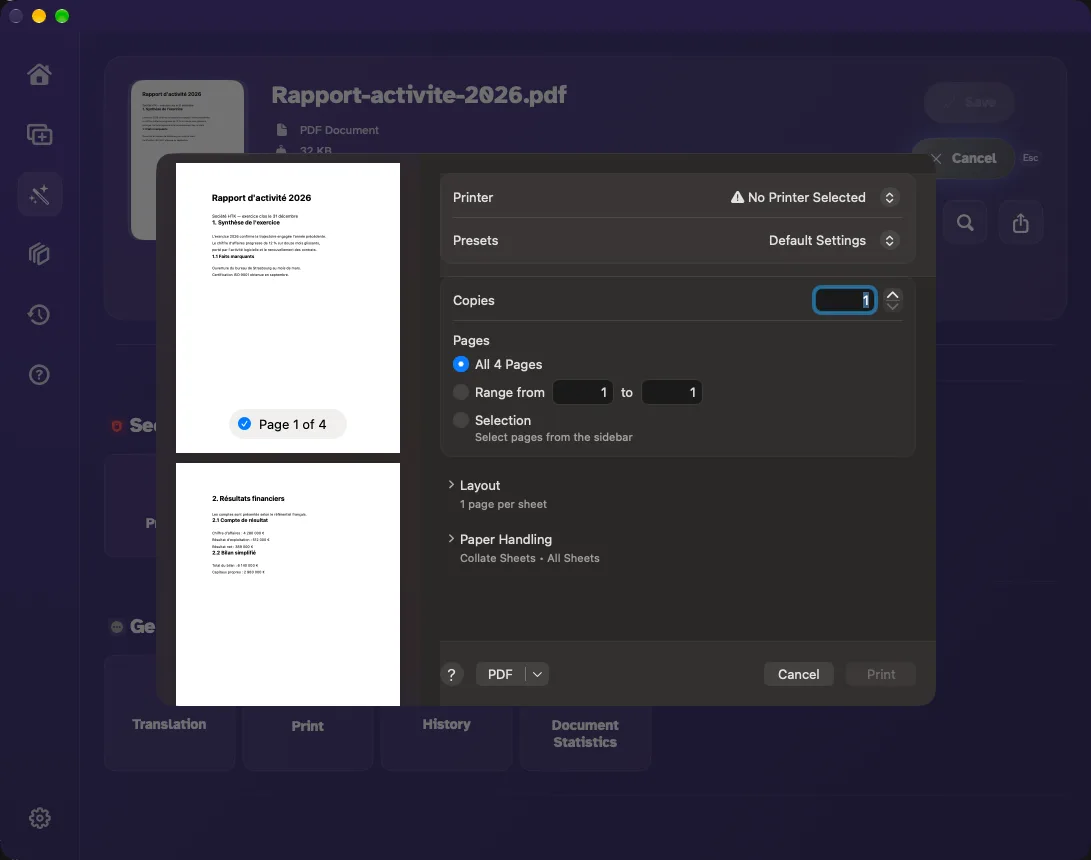The width and height of the screenshot is (1091, 860).
Task: Click Collate Sheets · All Sheets text
Action: click(x=529, y=558)
